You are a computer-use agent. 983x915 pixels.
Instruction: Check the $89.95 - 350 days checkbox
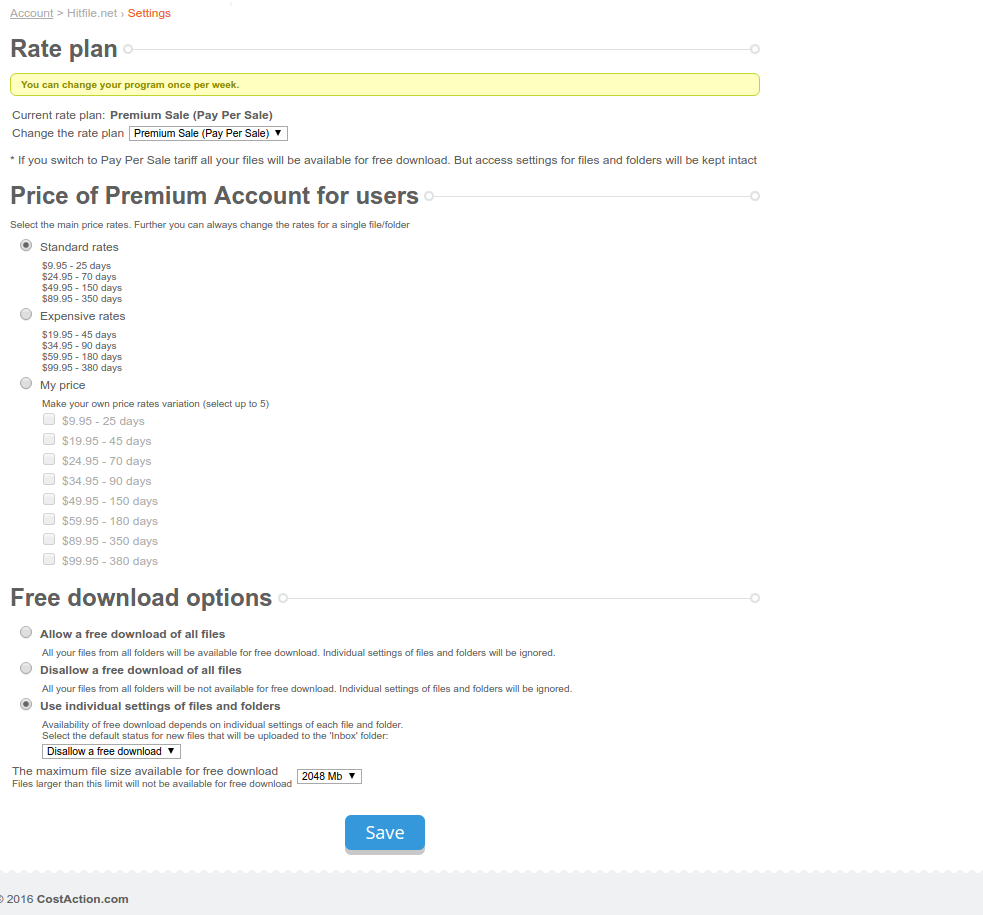pos(49,540)
